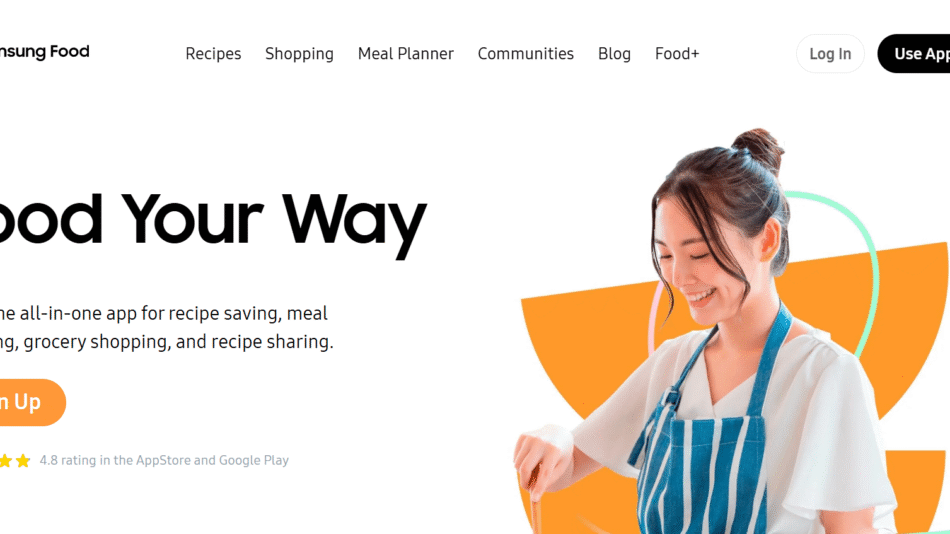The height and width of the screenshot is (534, 950).
Task: Open the Blog link
Action: coord(614,54)
